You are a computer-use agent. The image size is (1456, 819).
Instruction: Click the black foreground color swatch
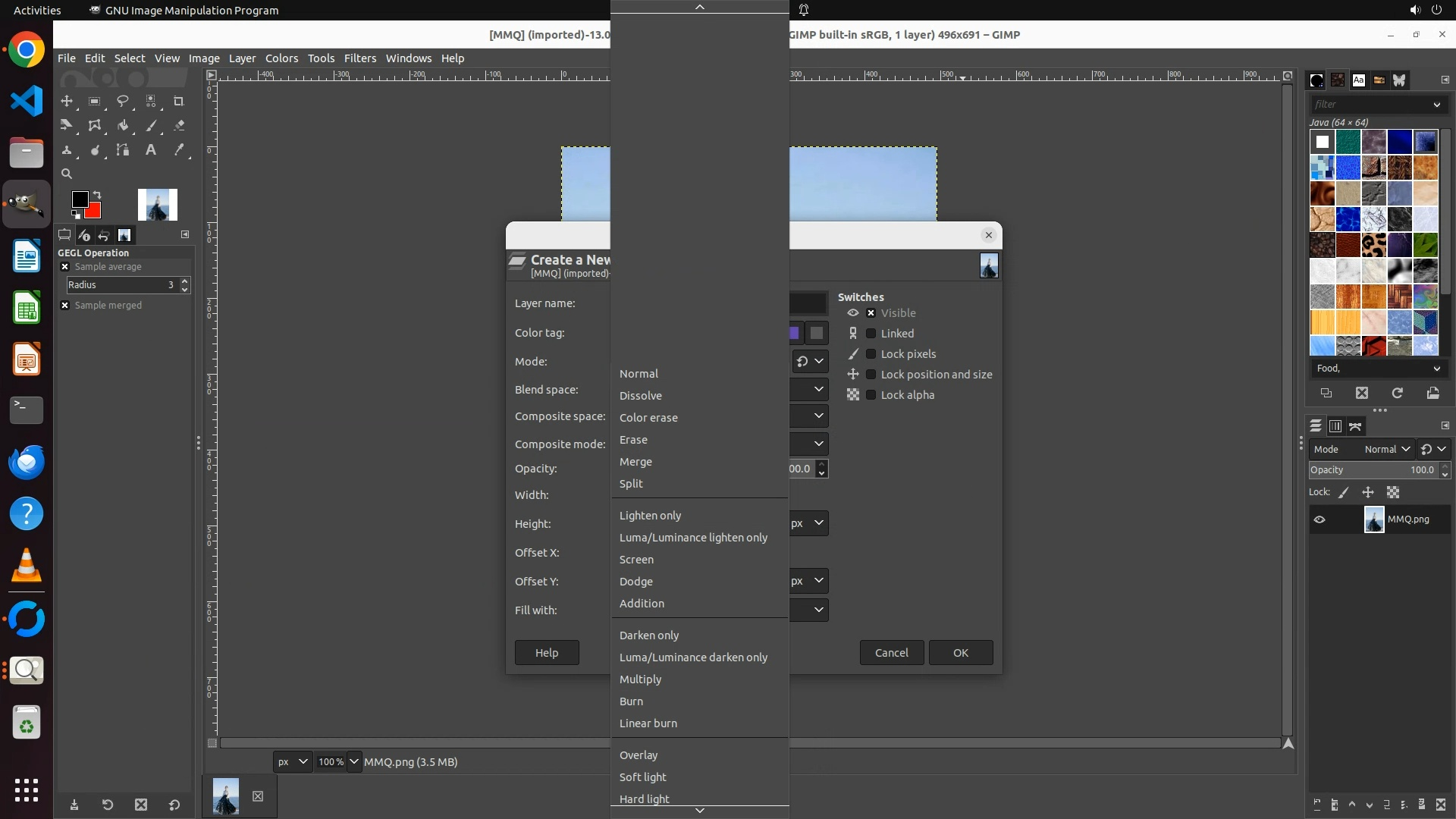click(80, 199)
